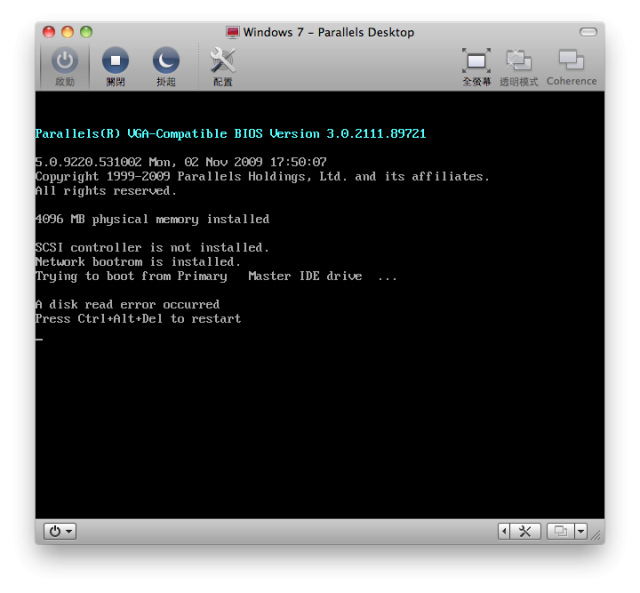Click the Windows 7 – Parallels Desktop title
Image resolution: width=640 pixels, height=593 pixels.
click(329, 32)
